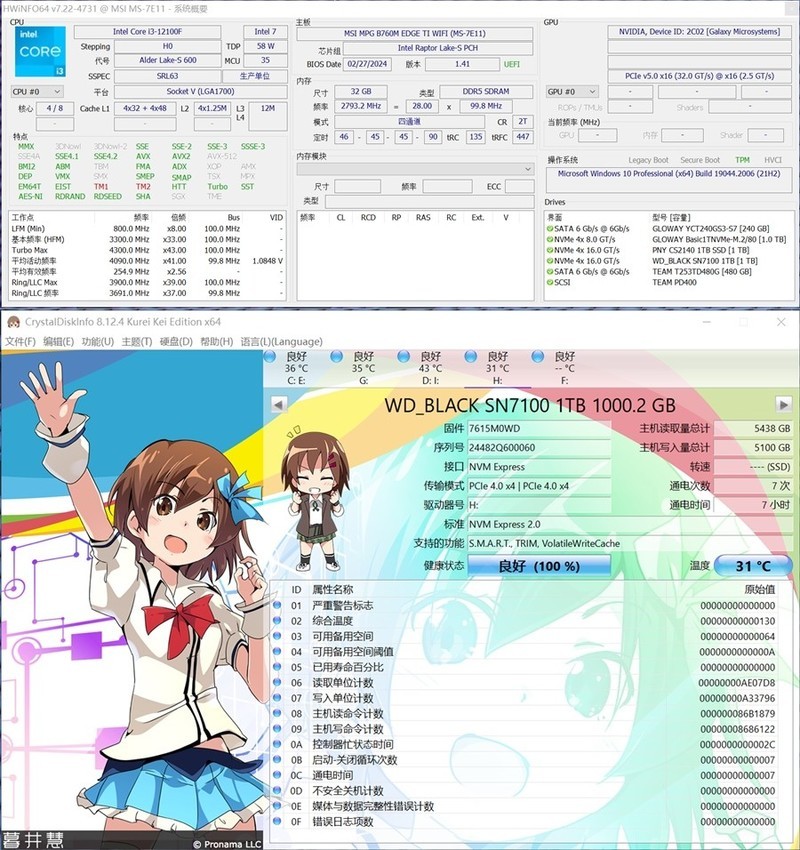Screen dimensions: 800x850
Task: Click the Secure Boot status indicator
Action: (700, 160)
